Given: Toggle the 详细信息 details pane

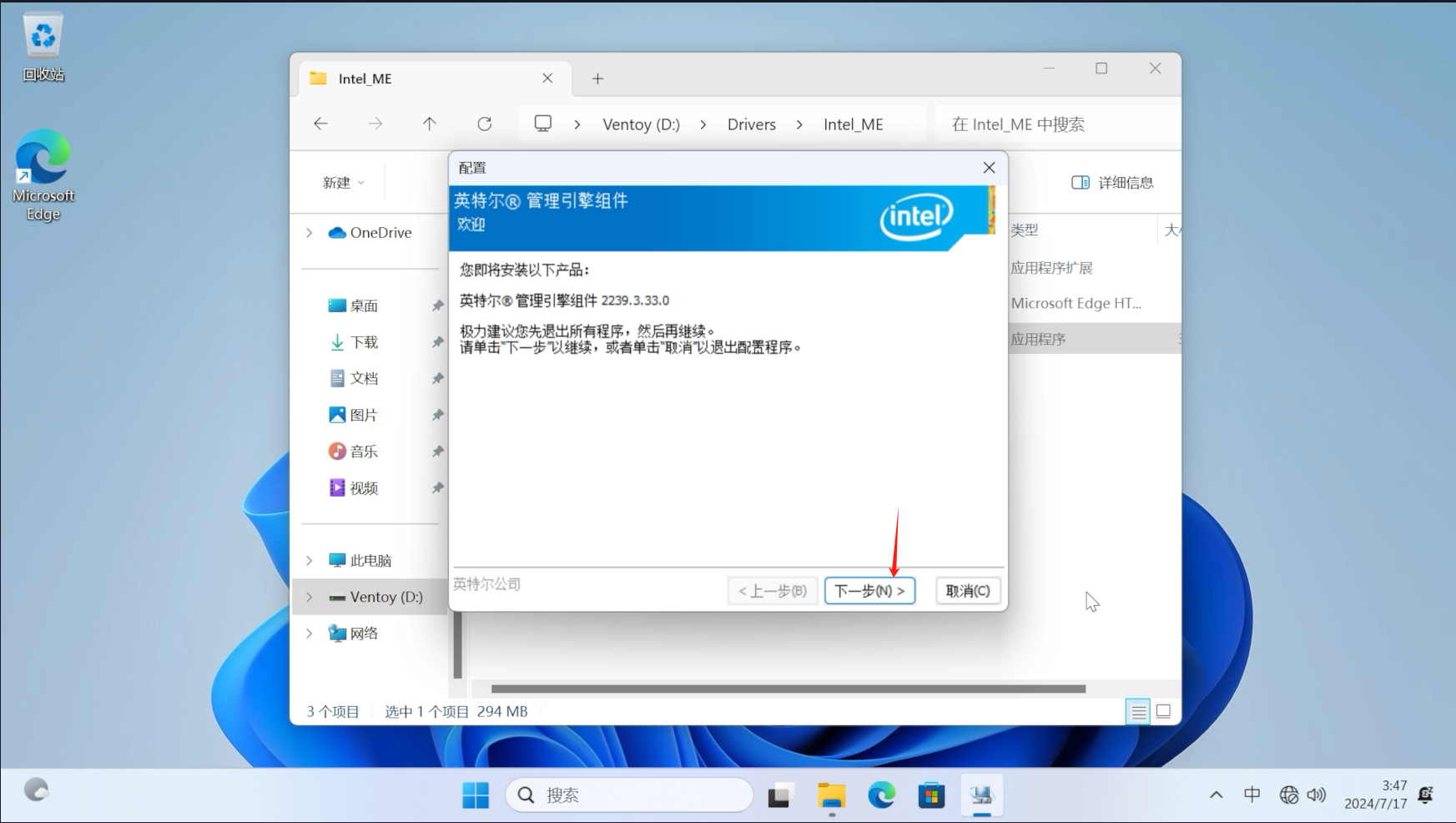Looking at the screenshot, I should pyautogui.click(x=1112, y=183).
